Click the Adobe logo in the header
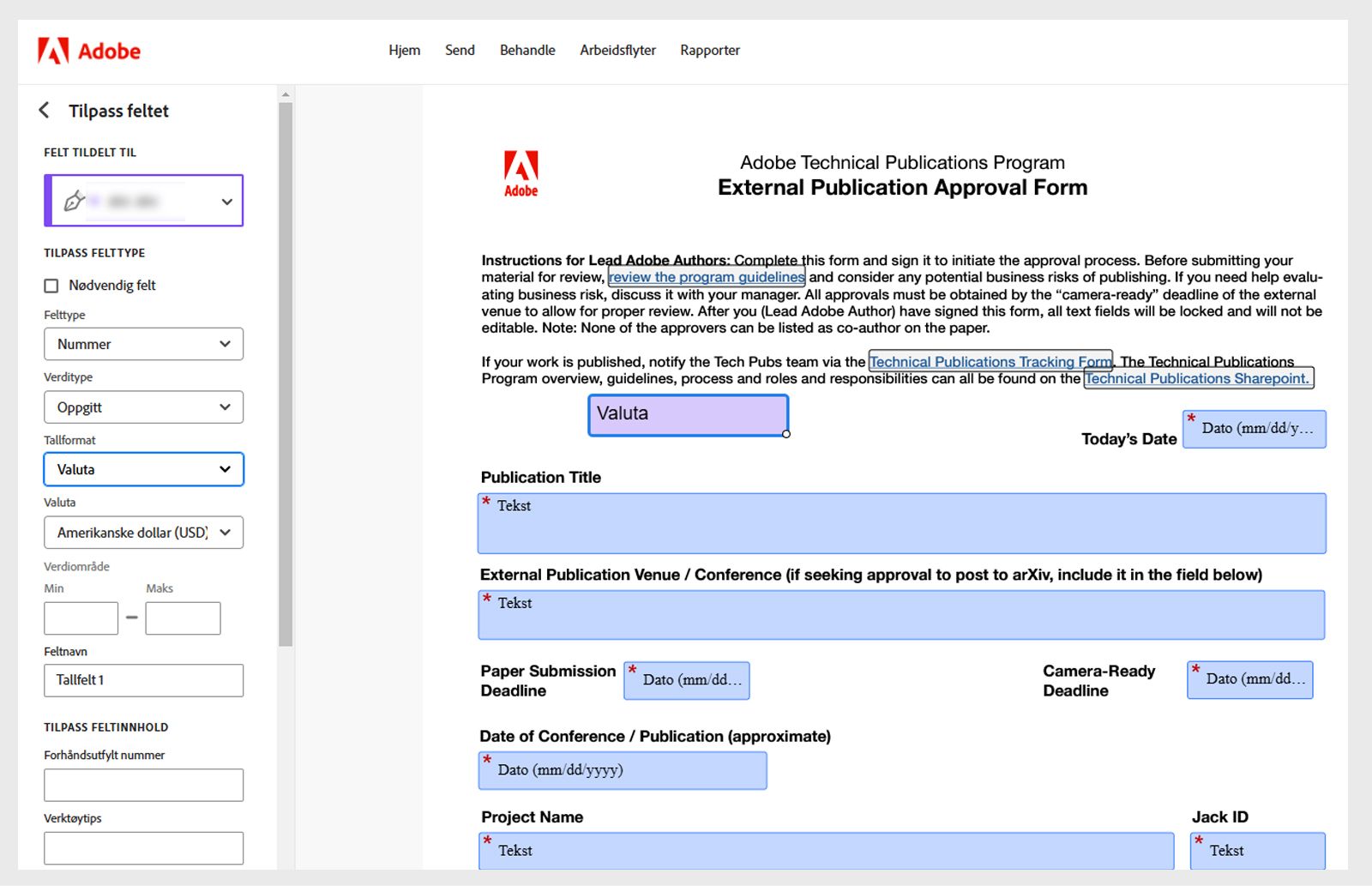1372x886 pixels. [89, 51]
